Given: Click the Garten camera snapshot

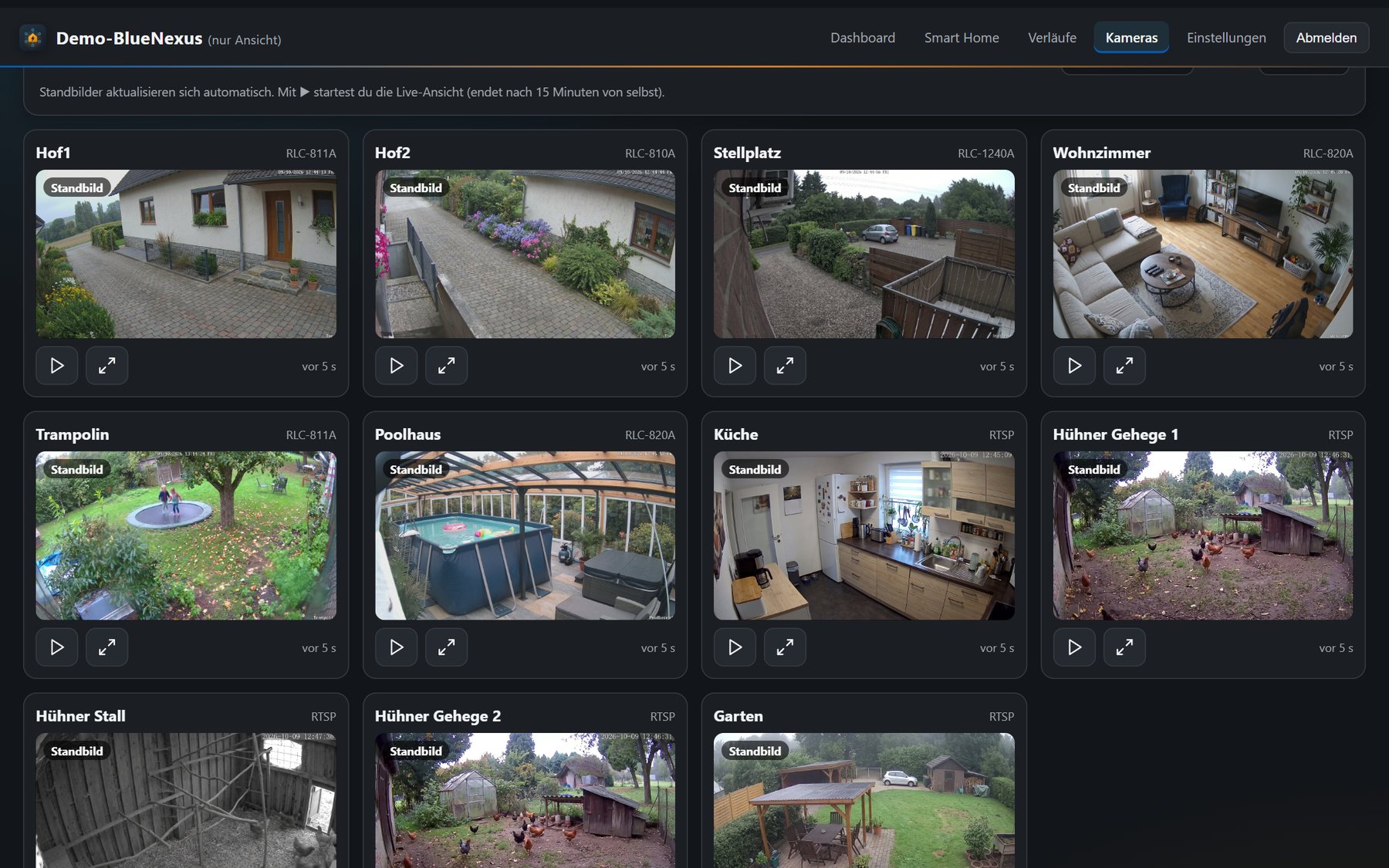Looking at the screenshot, I should pos(864,801).
